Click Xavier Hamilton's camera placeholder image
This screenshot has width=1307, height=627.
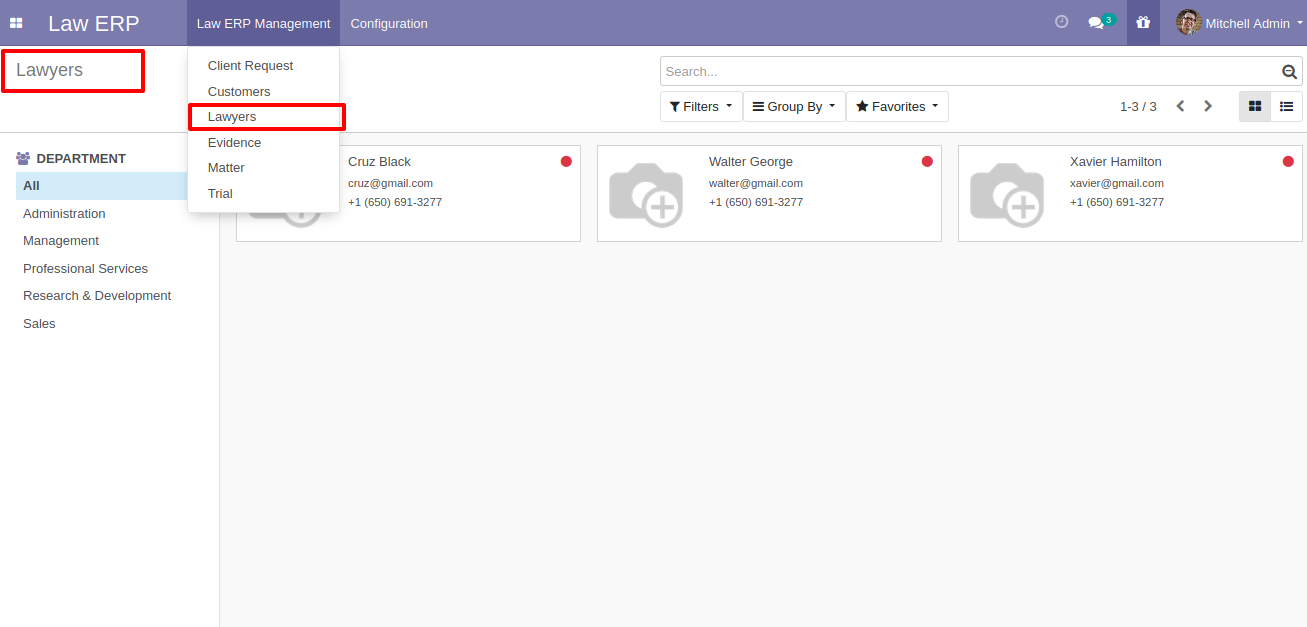click(x=1007, y=193)
